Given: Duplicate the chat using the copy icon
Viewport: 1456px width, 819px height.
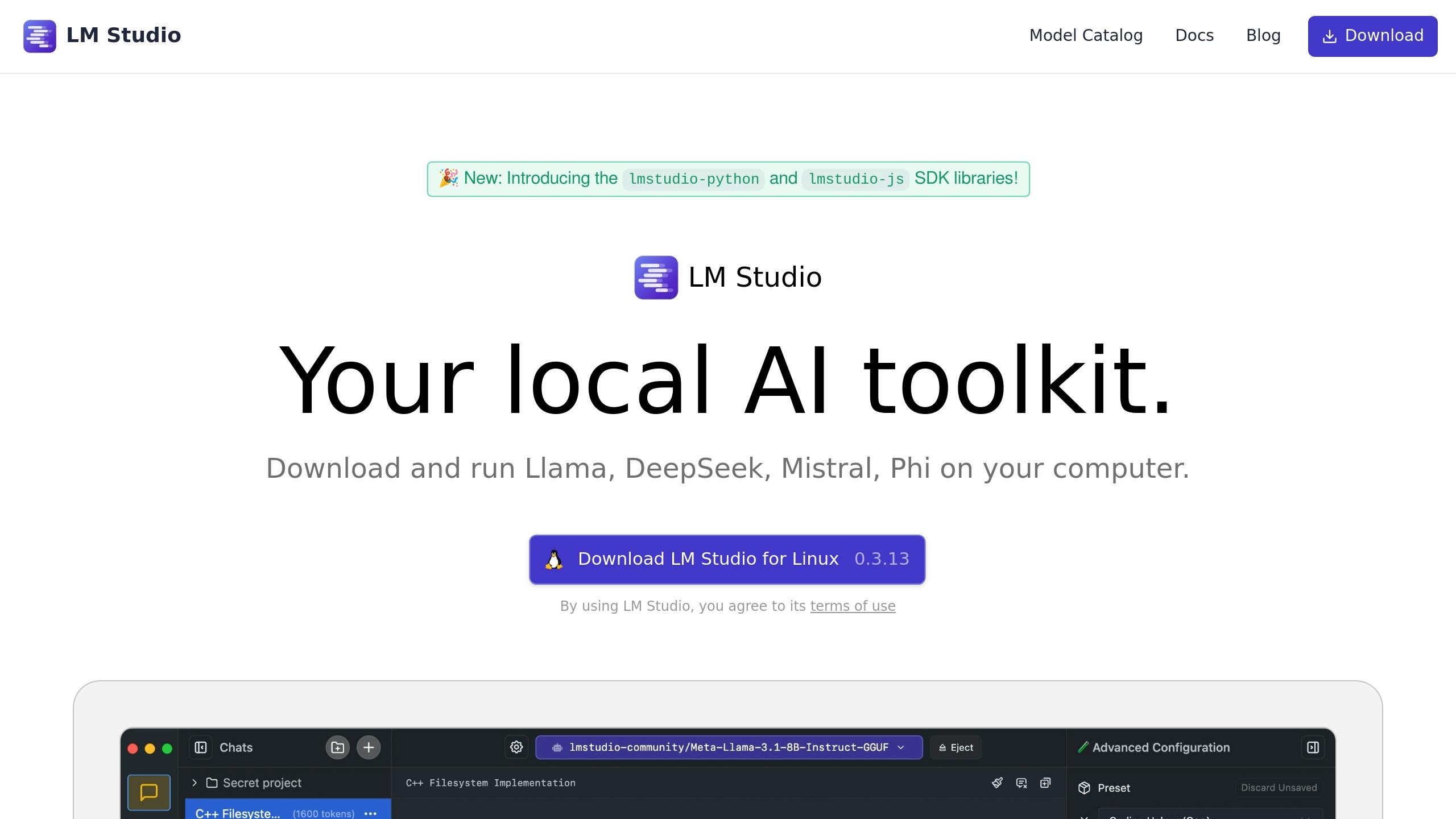Looking at the screenshot, I should (1045, 783).
